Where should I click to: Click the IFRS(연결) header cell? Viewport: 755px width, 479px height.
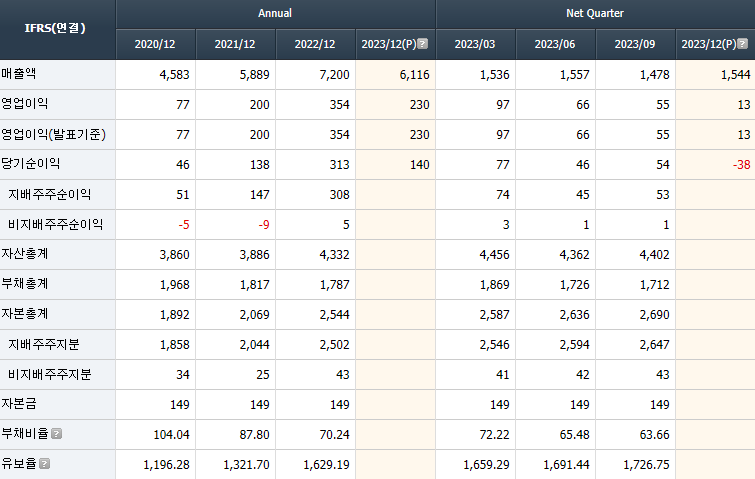pos(57,29)
